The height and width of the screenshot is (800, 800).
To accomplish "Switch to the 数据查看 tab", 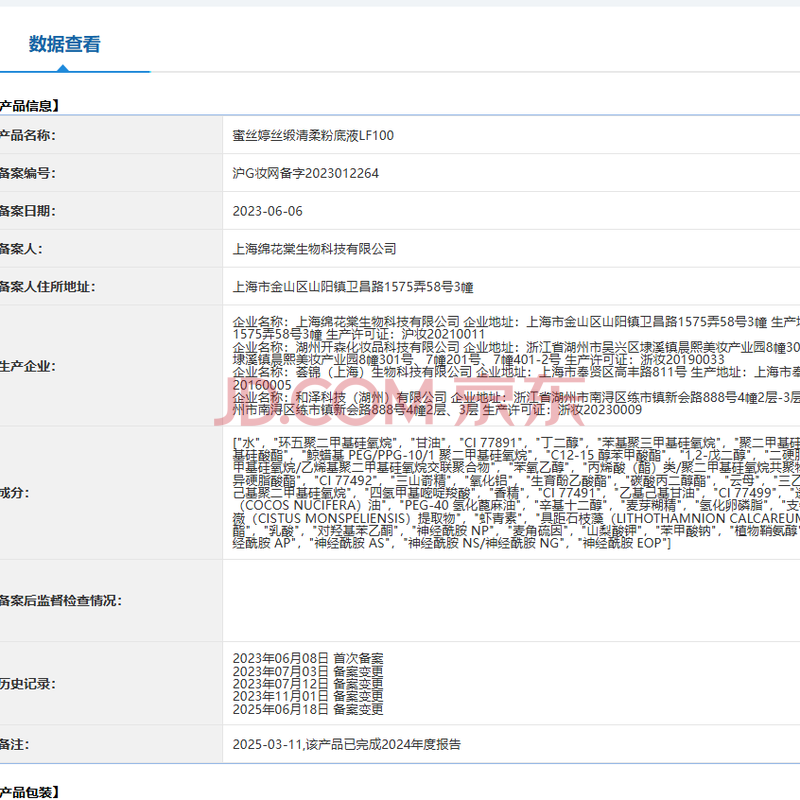I will (64, 44).
